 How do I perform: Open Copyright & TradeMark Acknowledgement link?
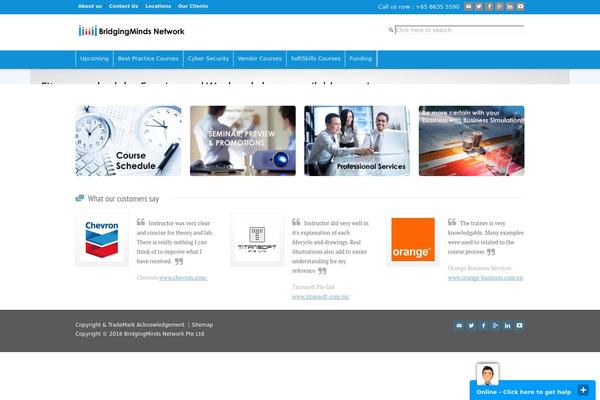tap(130, 325)
